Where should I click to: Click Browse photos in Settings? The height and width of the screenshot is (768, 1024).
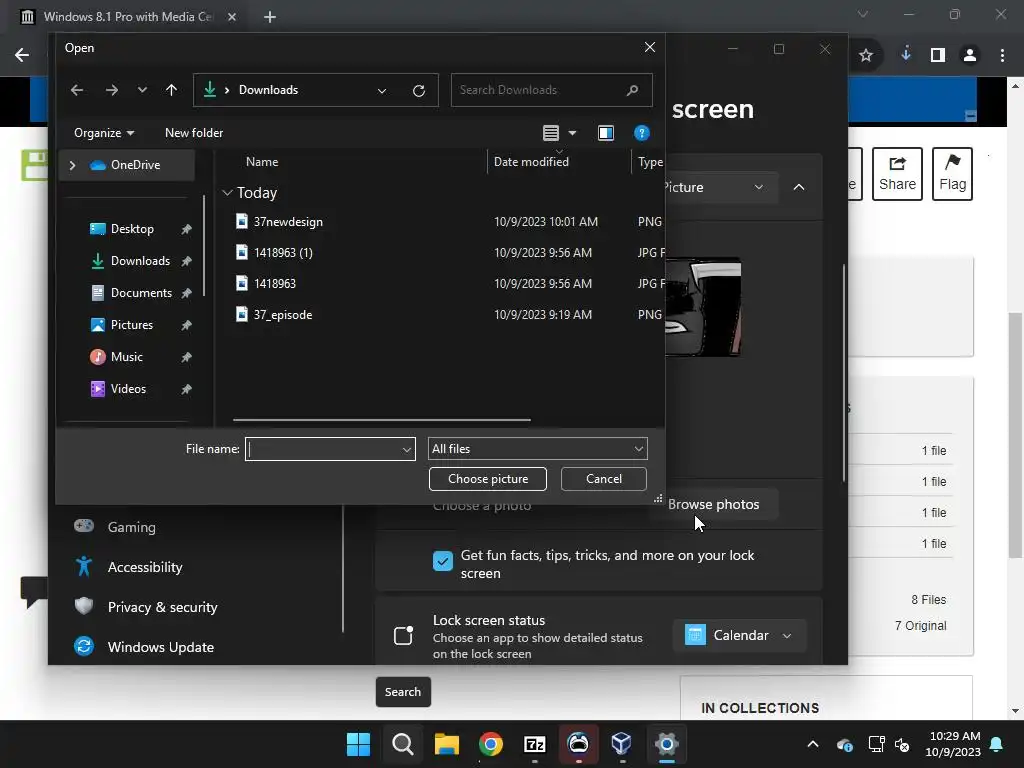click(x=713, y=504)
